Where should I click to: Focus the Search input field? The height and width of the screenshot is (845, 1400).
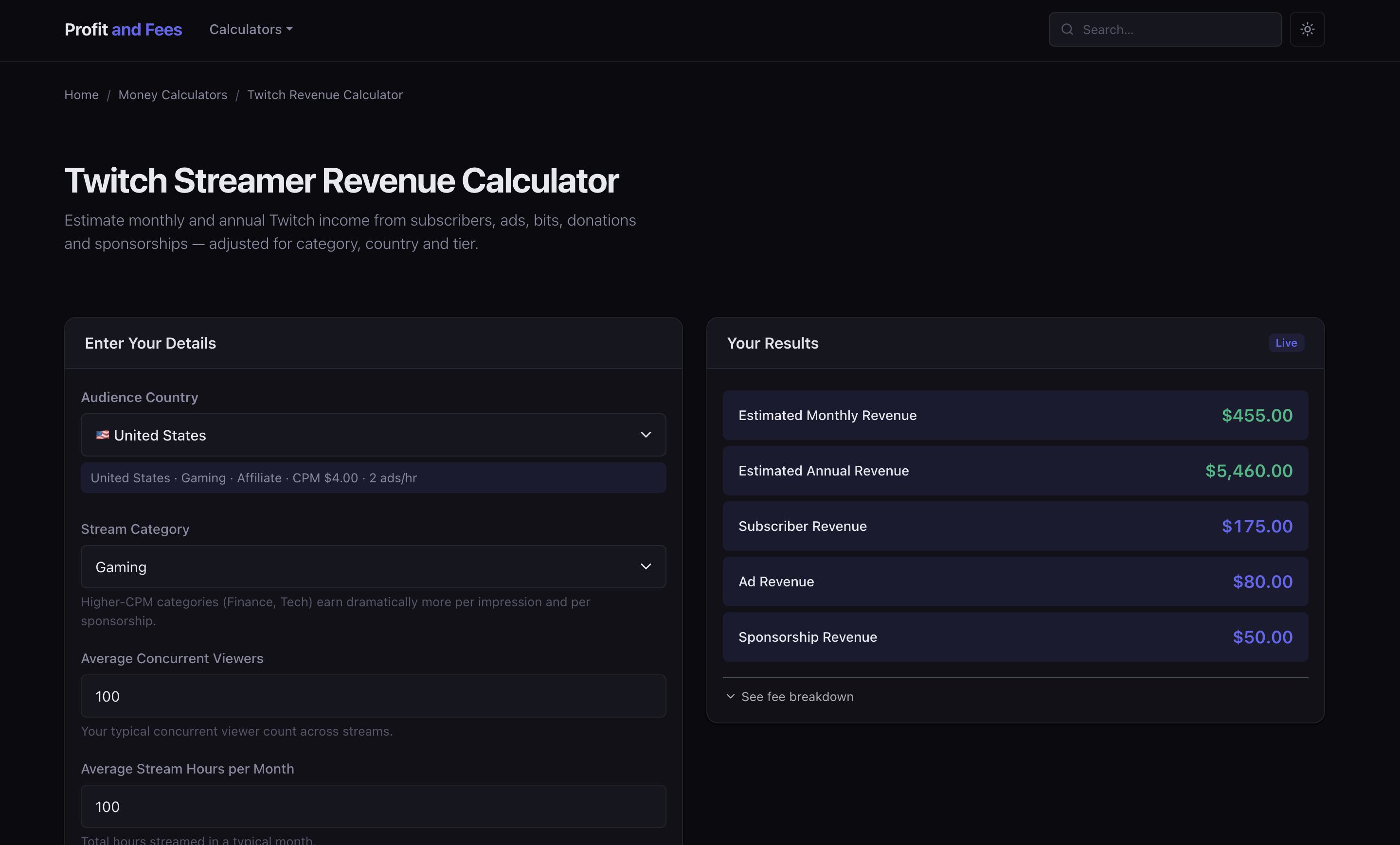coord(1165,30)
